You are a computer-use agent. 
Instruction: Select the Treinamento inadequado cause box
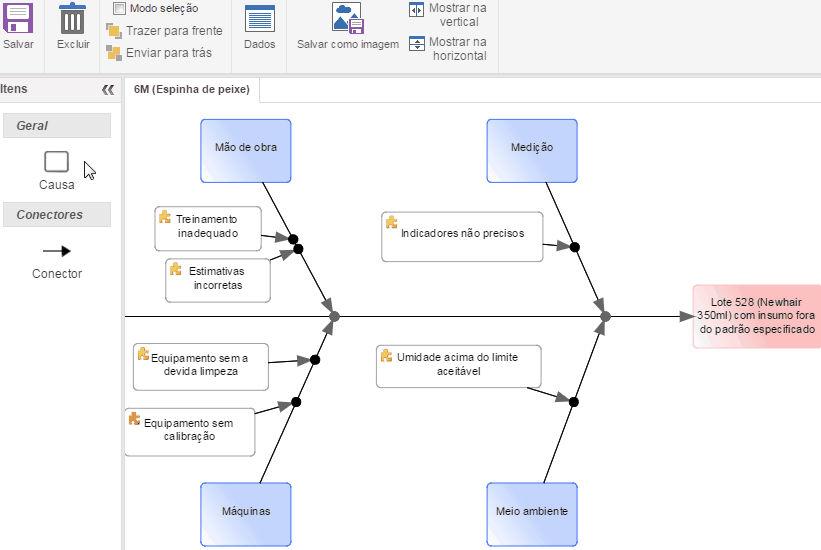tap(208, 229)
